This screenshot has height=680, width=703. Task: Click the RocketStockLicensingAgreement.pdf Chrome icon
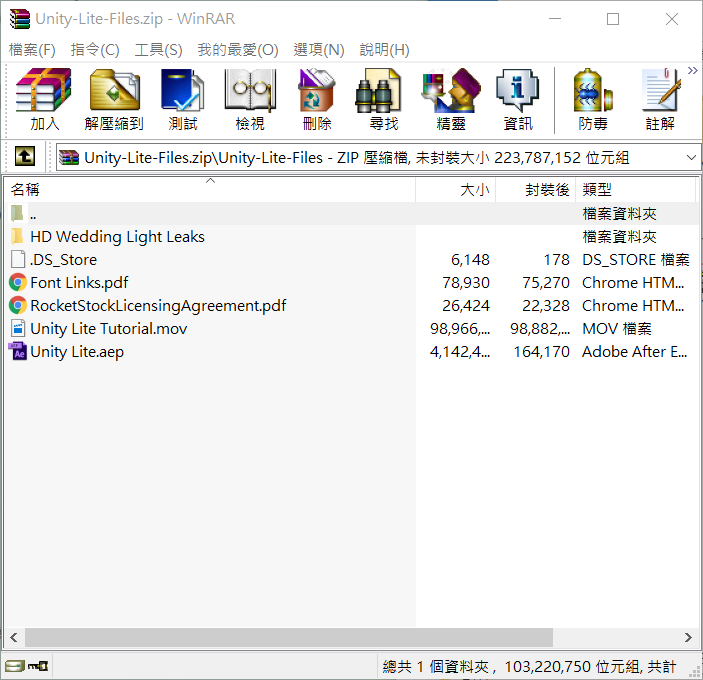click(x=17, y=306)
